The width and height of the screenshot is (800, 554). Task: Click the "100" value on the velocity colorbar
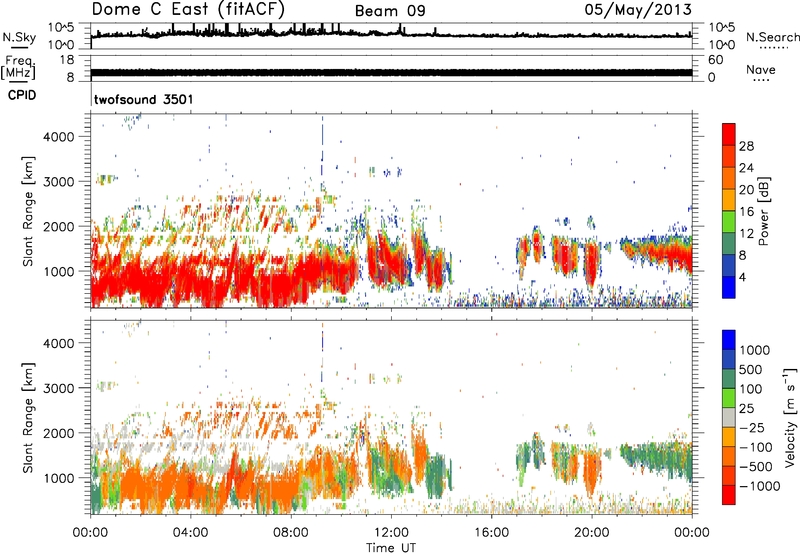752,389
